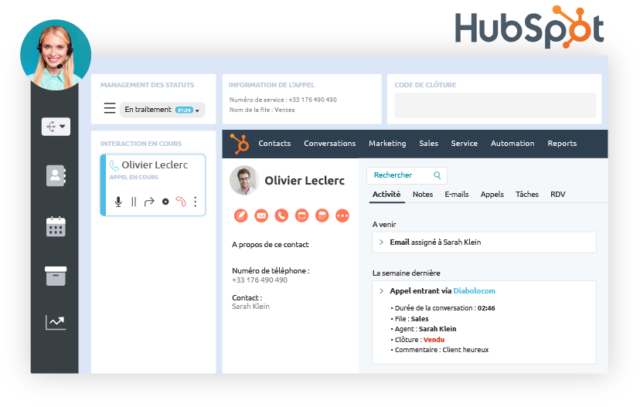Viewport: 640px width, 407px height.
Task: Transfer the call with the forward arrow
Action: (149, 202)
